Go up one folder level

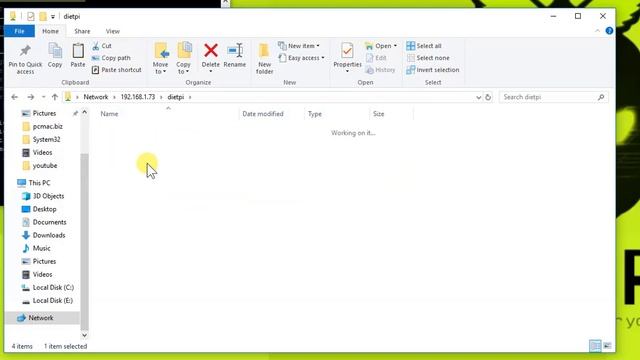[x=55, y=97]
